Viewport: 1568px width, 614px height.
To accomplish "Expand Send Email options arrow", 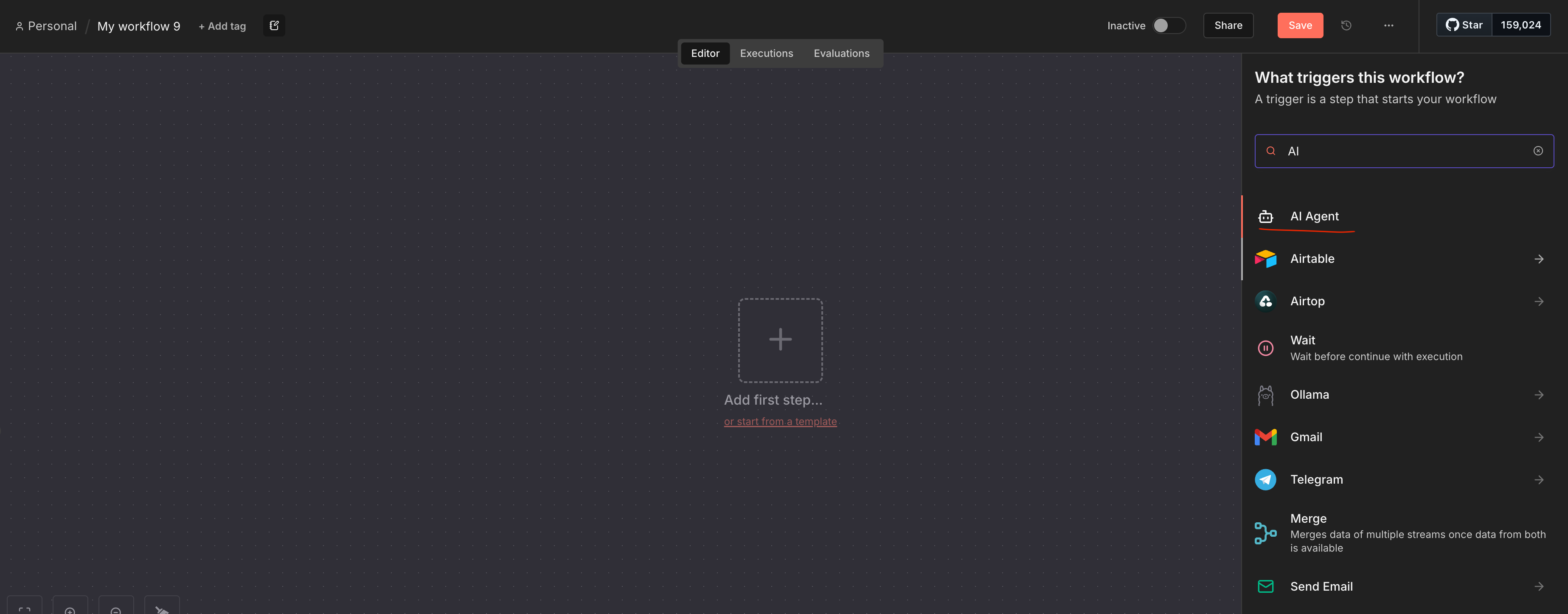I will point(1538,586).
